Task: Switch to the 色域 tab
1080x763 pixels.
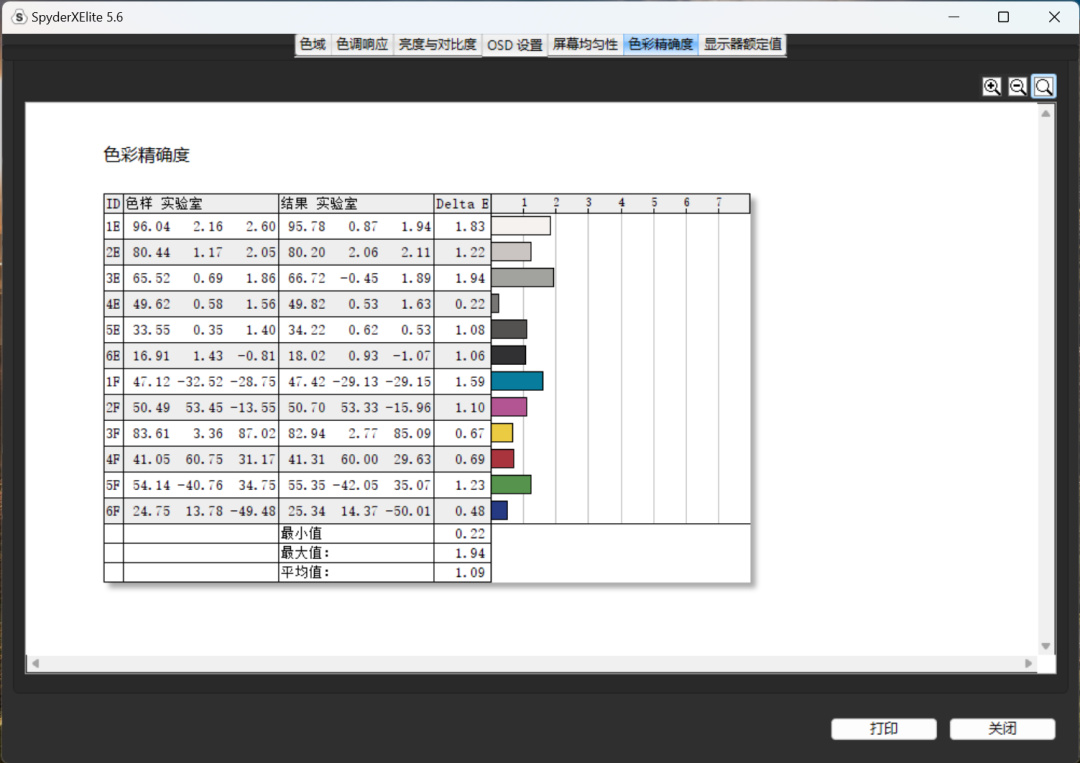Action: (313, 45)
